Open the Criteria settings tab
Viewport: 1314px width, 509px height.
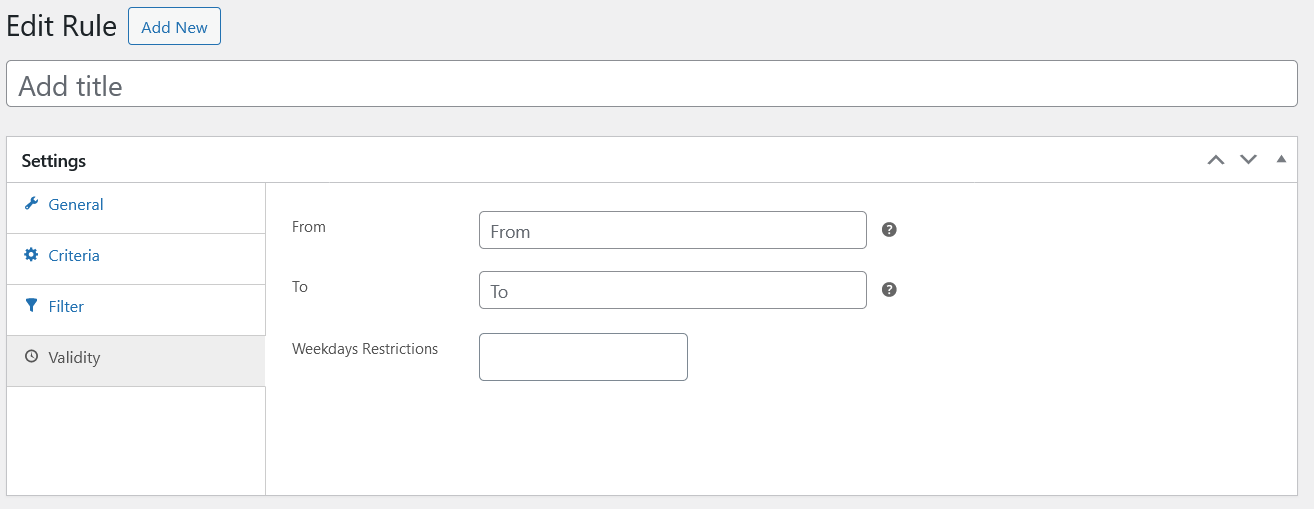click(74, 256)
